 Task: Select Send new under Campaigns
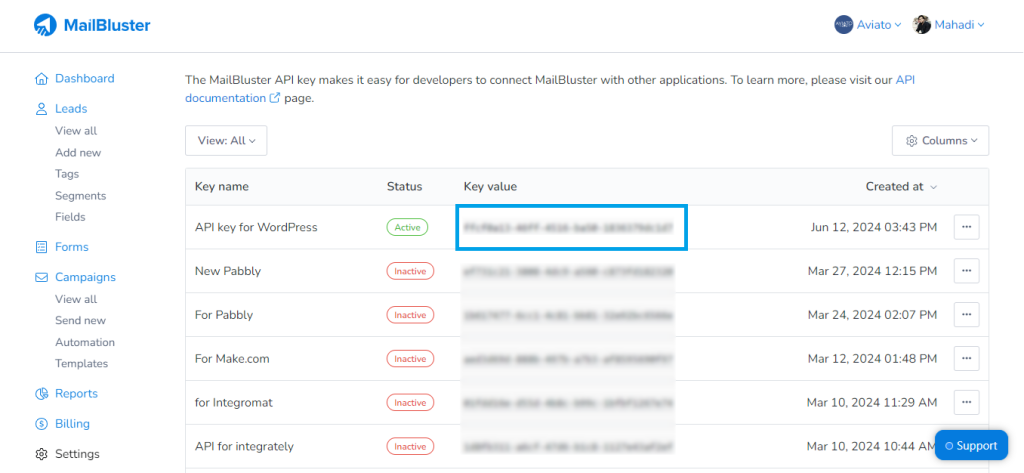[80, 321]
